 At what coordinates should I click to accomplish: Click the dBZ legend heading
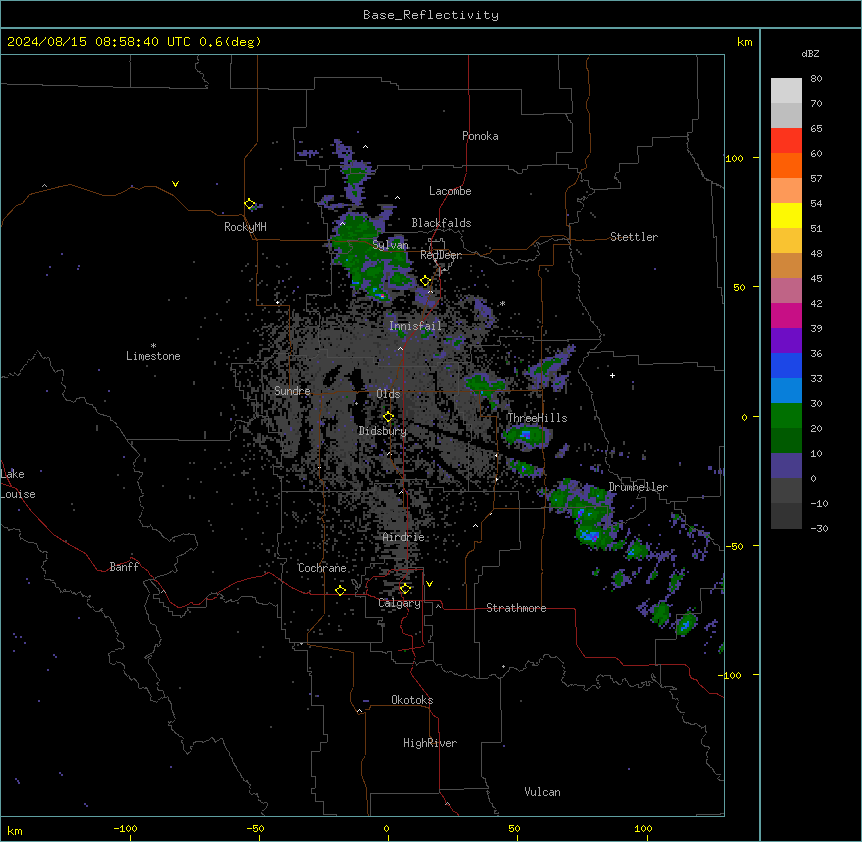810,53
